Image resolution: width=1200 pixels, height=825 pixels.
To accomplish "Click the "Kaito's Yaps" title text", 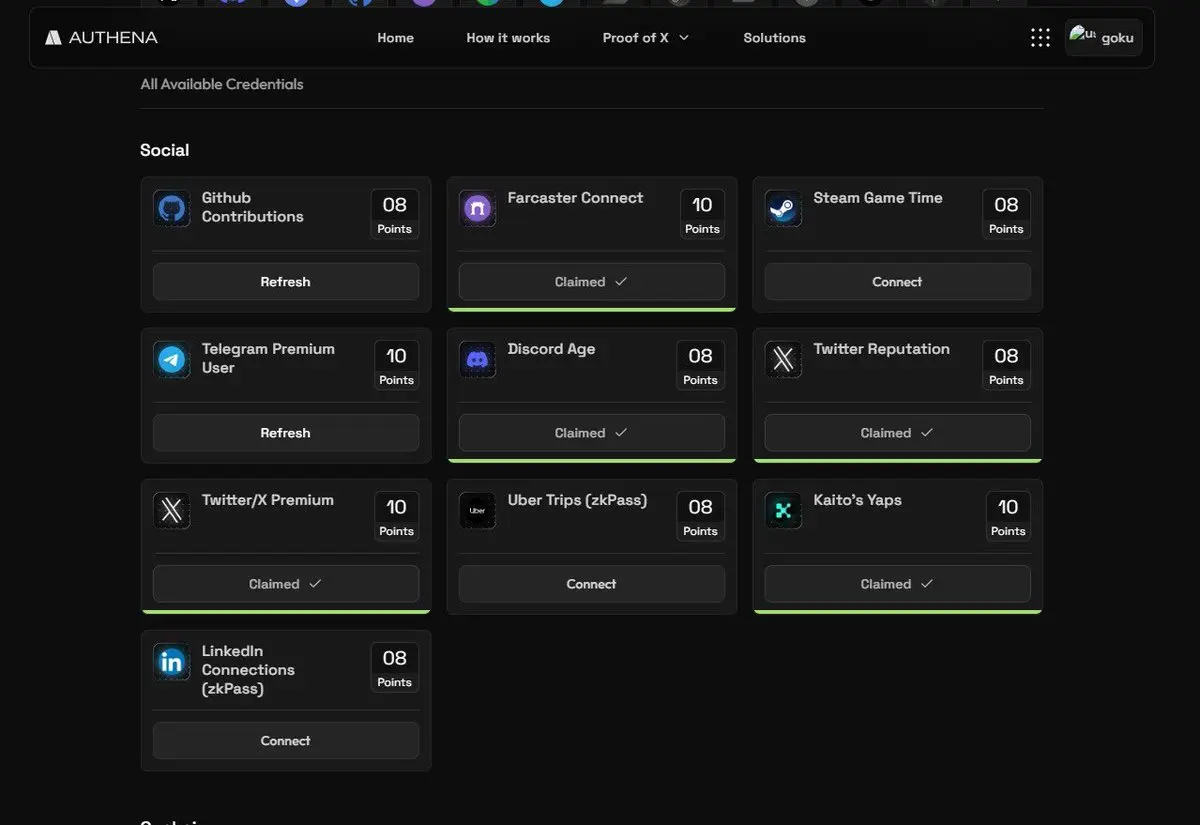I will tap(857, 500).
